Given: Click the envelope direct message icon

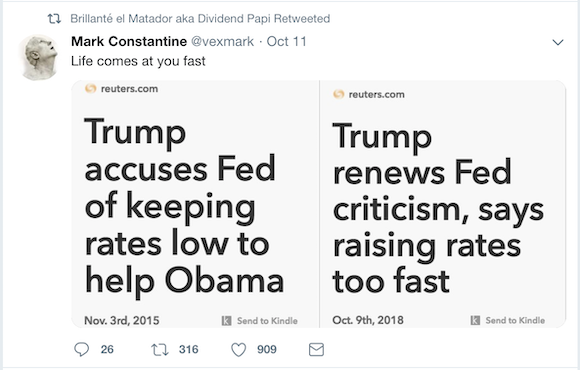Looking at the screenshot, I should click(x=316, y=349).
